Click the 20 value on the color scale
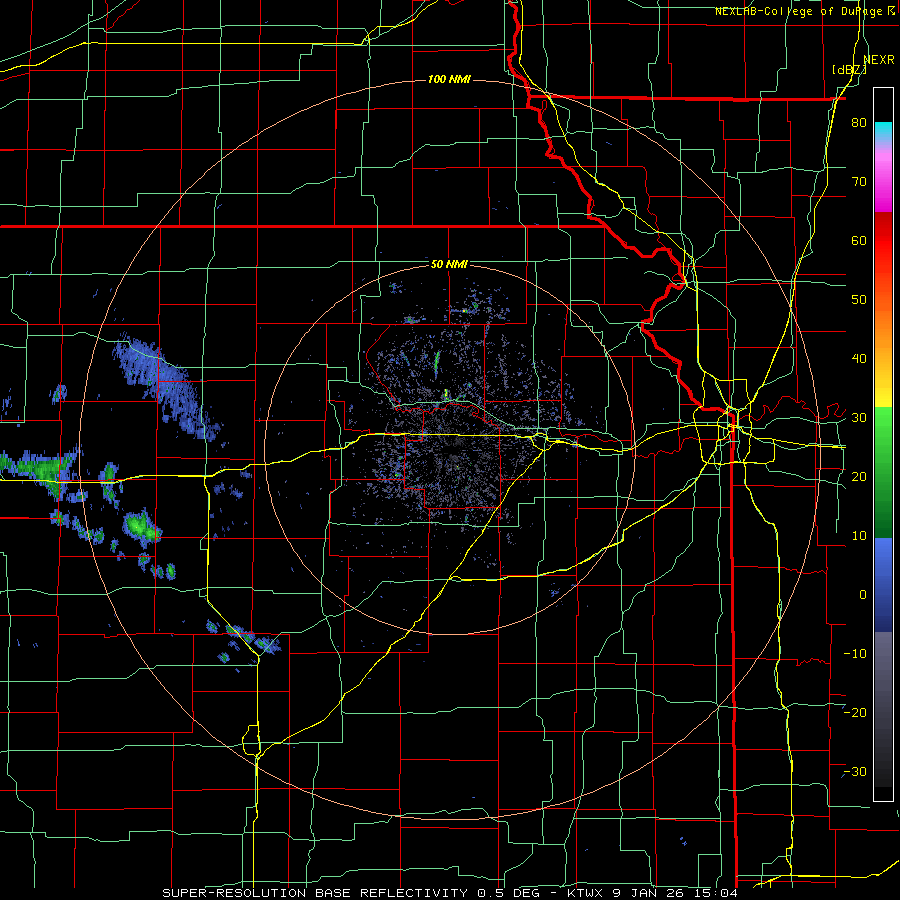 point(859,477)
